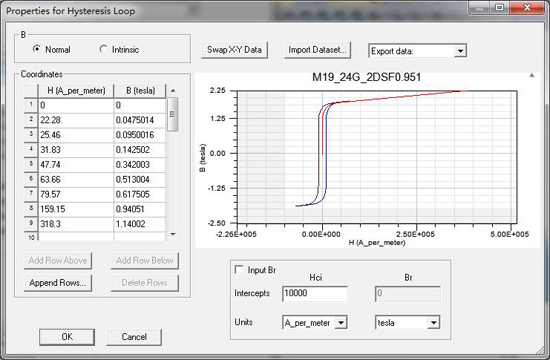Click the B cell containing 0.513004
Viewport: 550px width, 360px height.
(140, 179)
